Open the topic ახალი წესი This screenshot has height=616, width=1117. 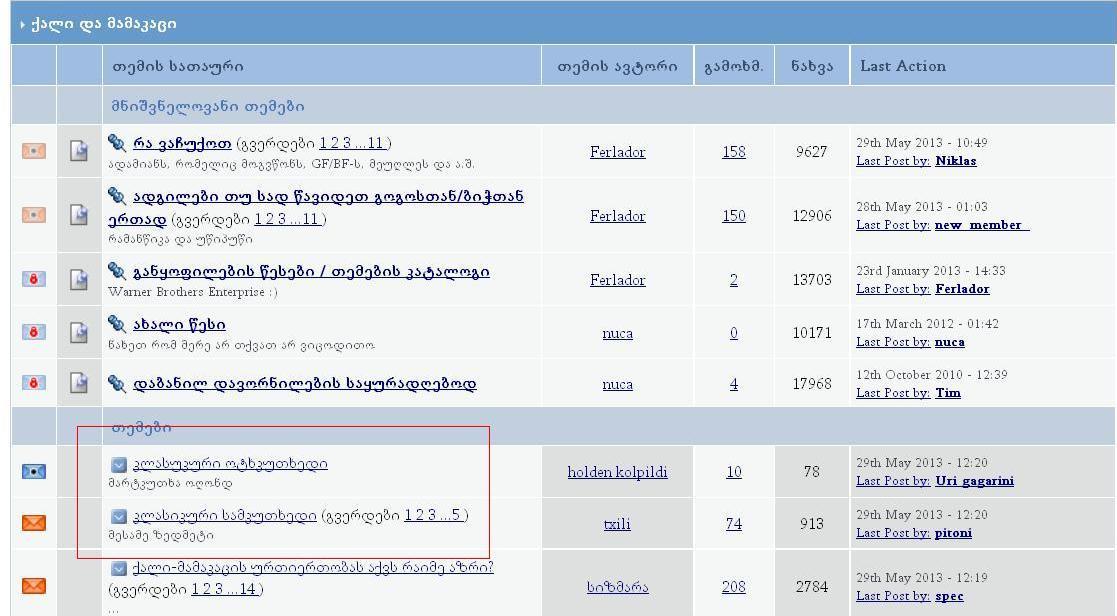pyautogui.click(x=179, y=324)
